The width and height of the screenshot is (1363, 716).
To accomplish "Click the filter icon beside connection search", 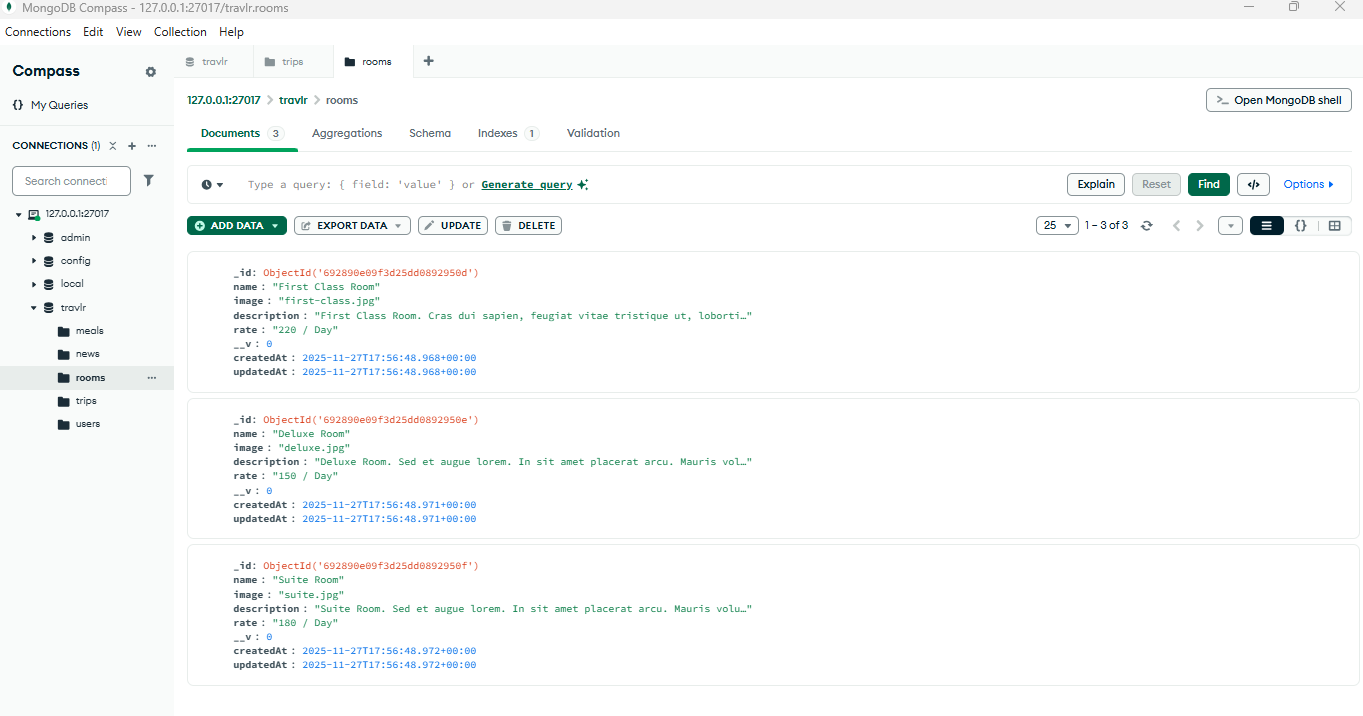I will coord(149,181).
